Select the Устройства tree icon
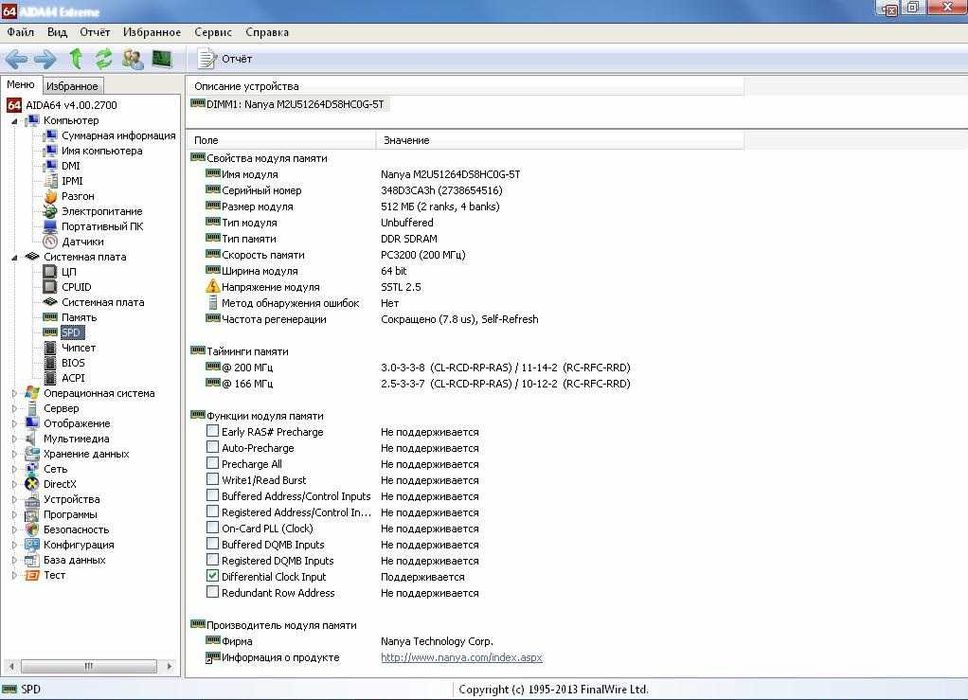Viewport: 968px width, 700px height. tap(32, 499)
